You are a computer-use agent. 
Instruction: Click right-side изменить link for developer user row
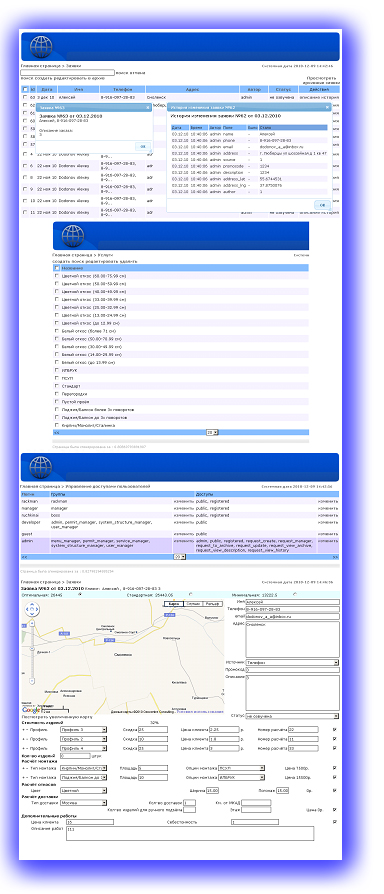328,521
